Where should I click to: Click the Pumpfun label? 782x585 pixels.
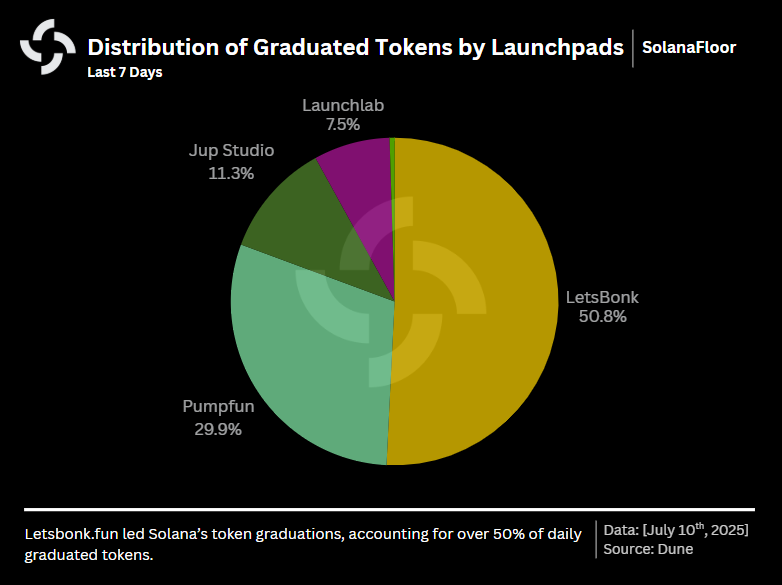click(218, 407)
